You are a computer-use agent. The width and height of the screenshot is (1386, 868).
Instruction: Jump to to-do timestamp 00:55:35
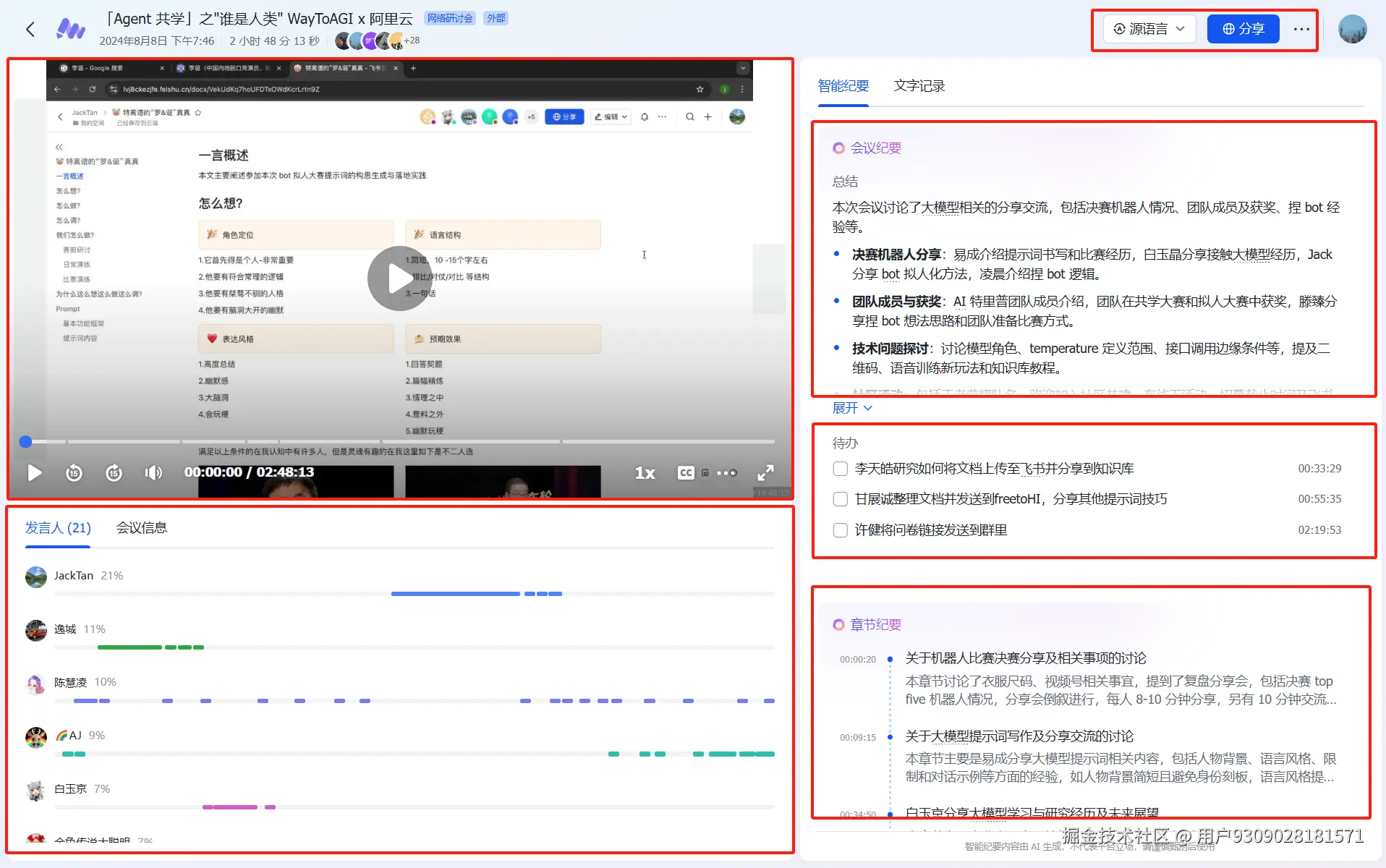[x=1319, y=499]
